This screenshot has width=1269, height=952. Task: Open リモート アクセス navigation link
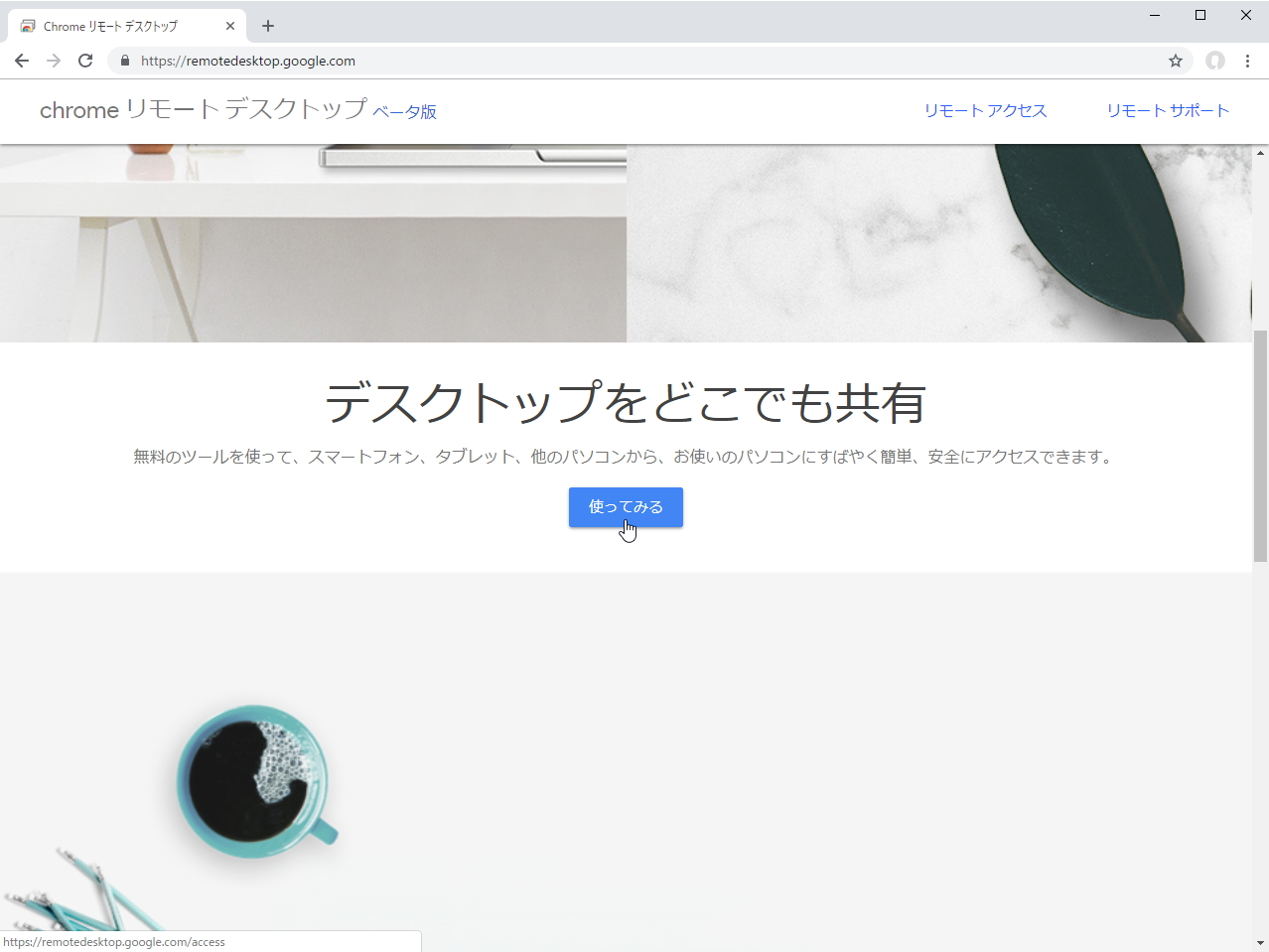pyautogui.click(x=985, y=110)
